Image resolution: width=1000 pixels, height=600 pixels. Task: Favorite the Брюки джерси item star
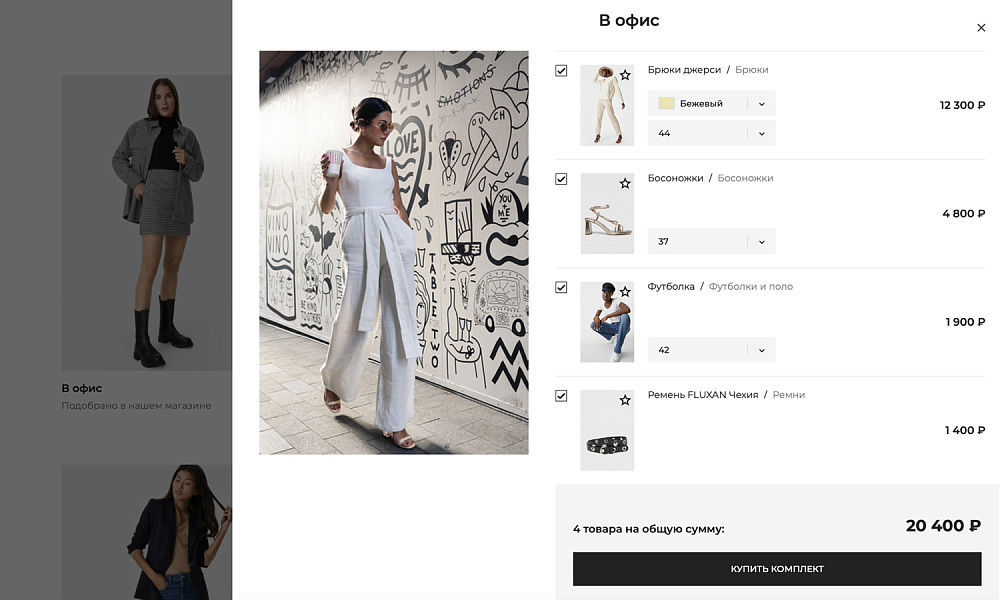[625, 75]
